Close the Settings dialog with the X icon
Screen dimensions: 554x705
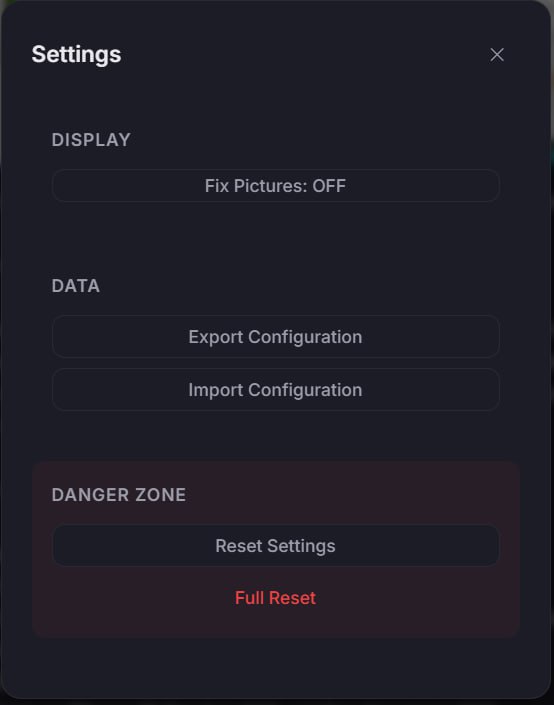point(497,55)
